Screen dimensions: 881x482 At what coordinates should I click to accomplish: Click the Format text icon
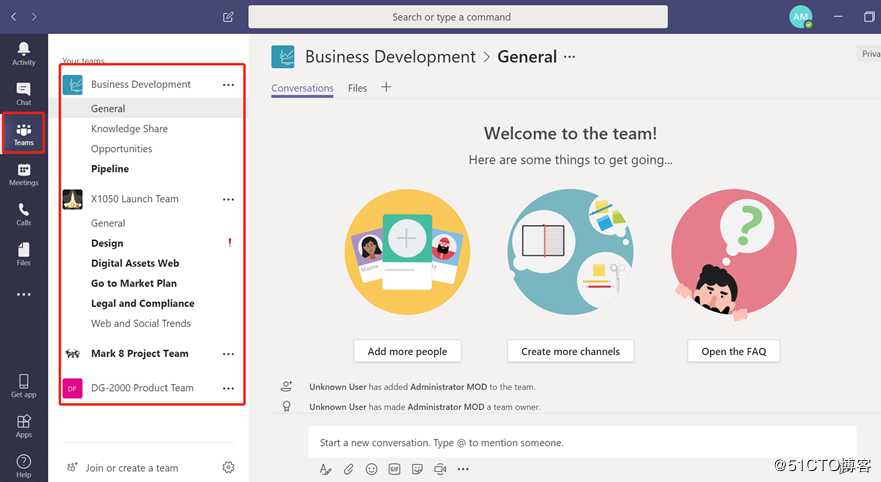click(325, 469)
